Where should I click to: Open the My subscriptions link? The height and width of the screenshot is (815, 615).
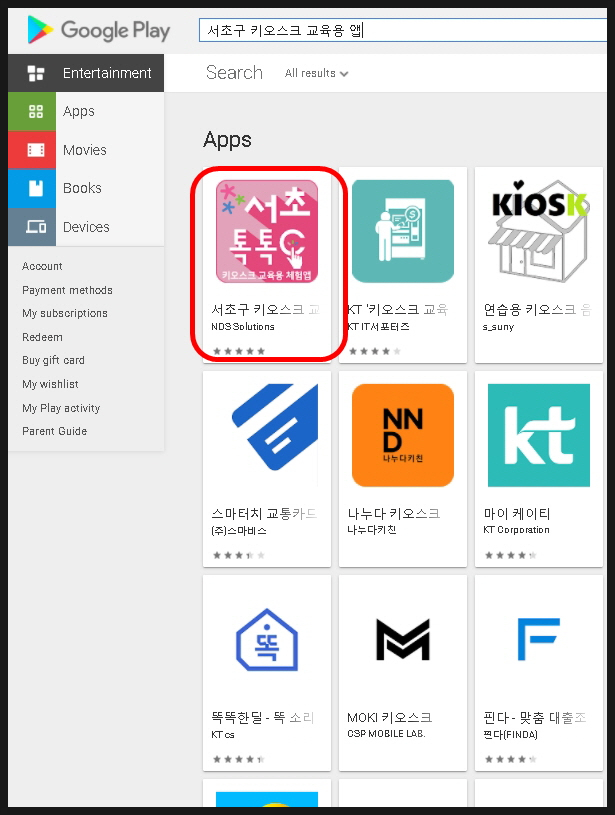65,313
